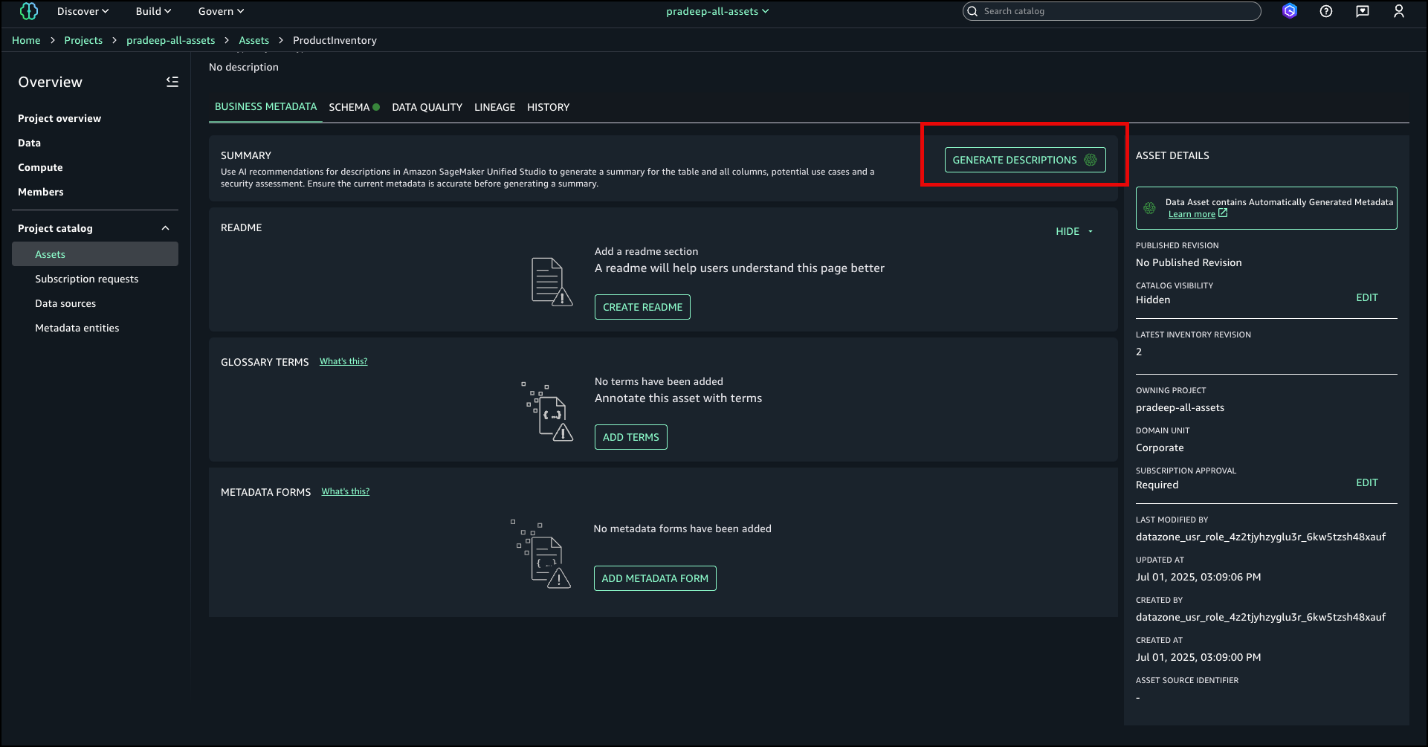Open Subscription requests in sidebar
This screenshot has height=747, width=1428.
pyautogui.click(x=87, y=279)
